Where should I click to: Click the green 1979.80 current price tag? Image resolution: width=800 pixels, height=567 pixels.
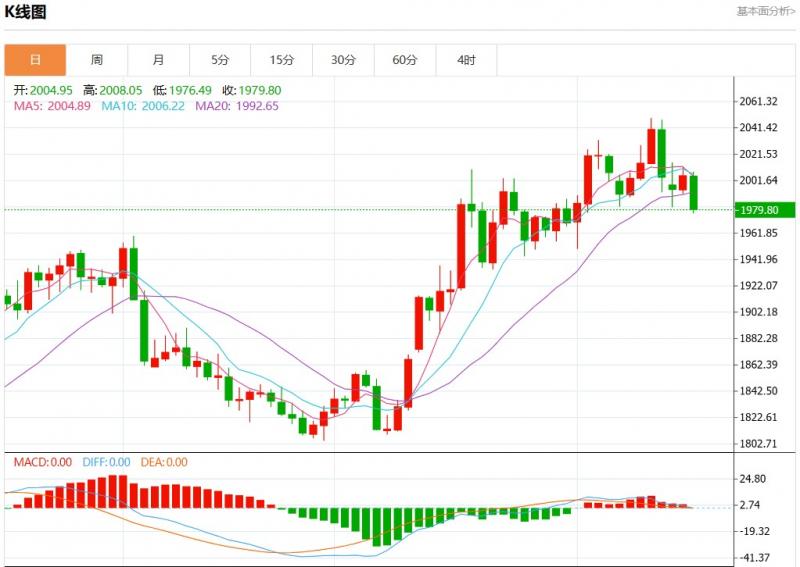pos(764,210)
